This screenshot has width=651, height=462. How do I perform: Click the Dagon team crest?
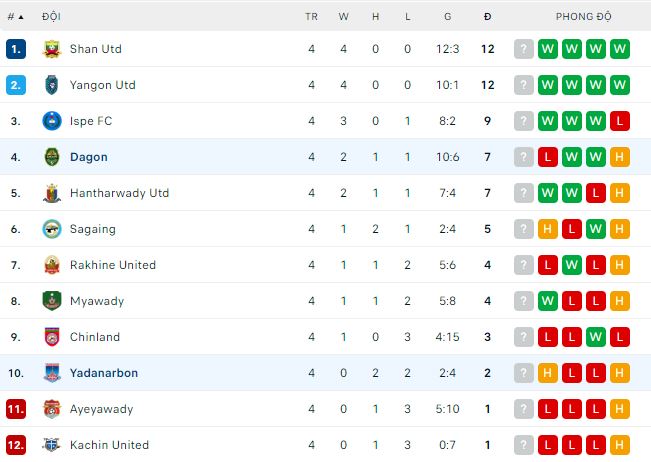click(52, 157)
